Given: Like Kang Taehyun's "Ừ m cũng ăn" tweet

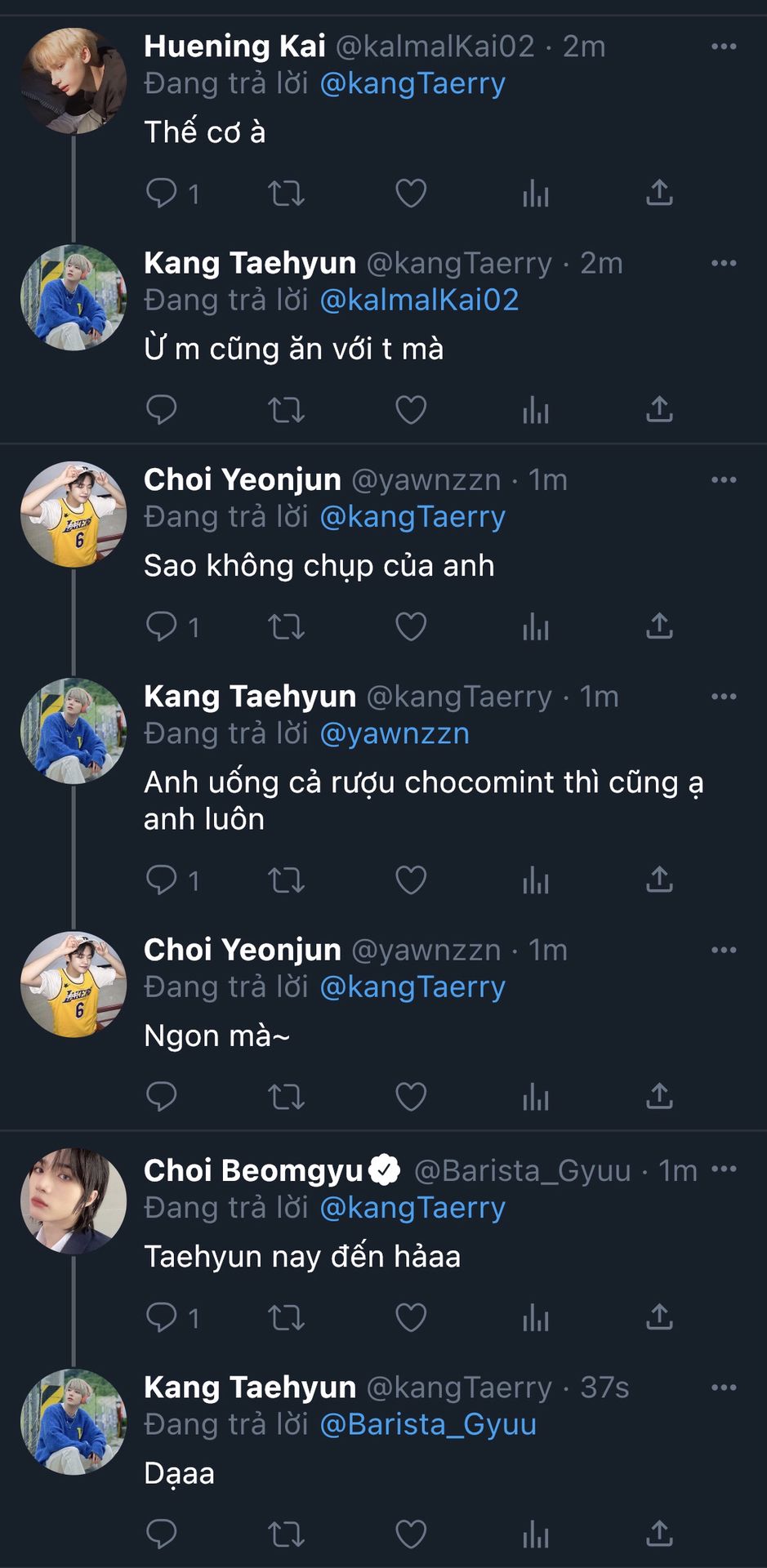Looking at the screenshot, I should point(411,410).
